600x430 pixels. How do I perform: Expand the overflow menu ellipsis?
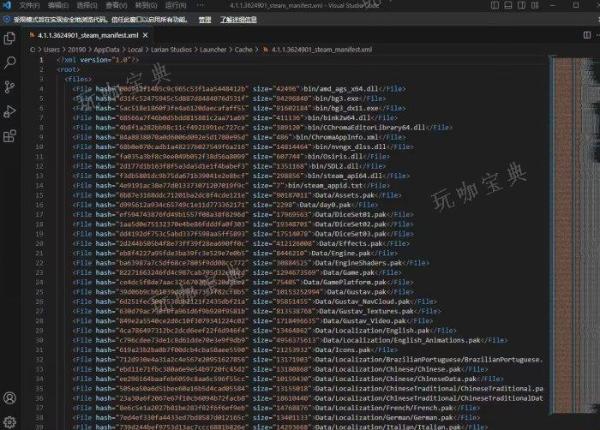(x=200, y=5)
